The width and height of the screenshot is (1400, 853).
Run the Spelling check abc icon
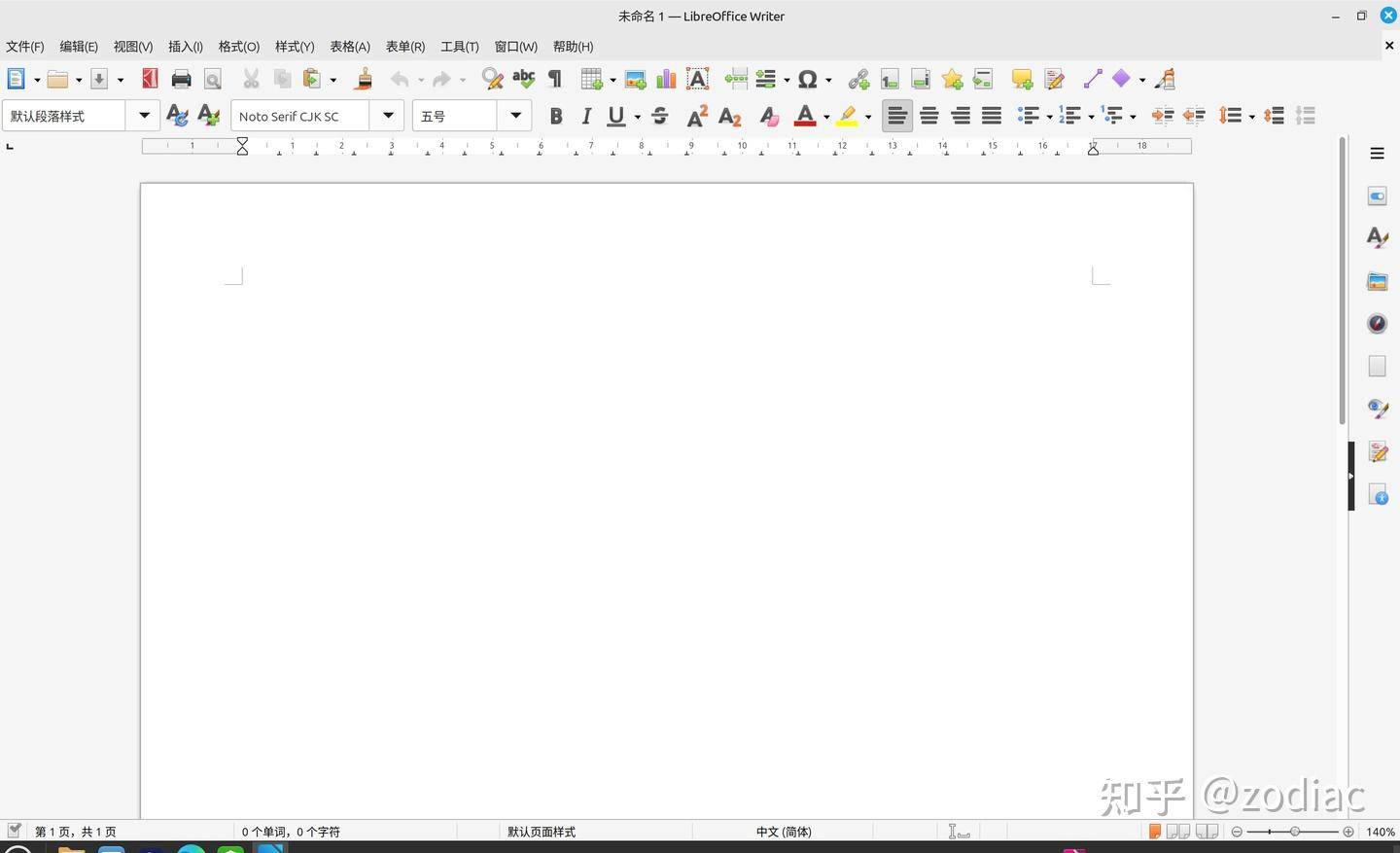524,79
